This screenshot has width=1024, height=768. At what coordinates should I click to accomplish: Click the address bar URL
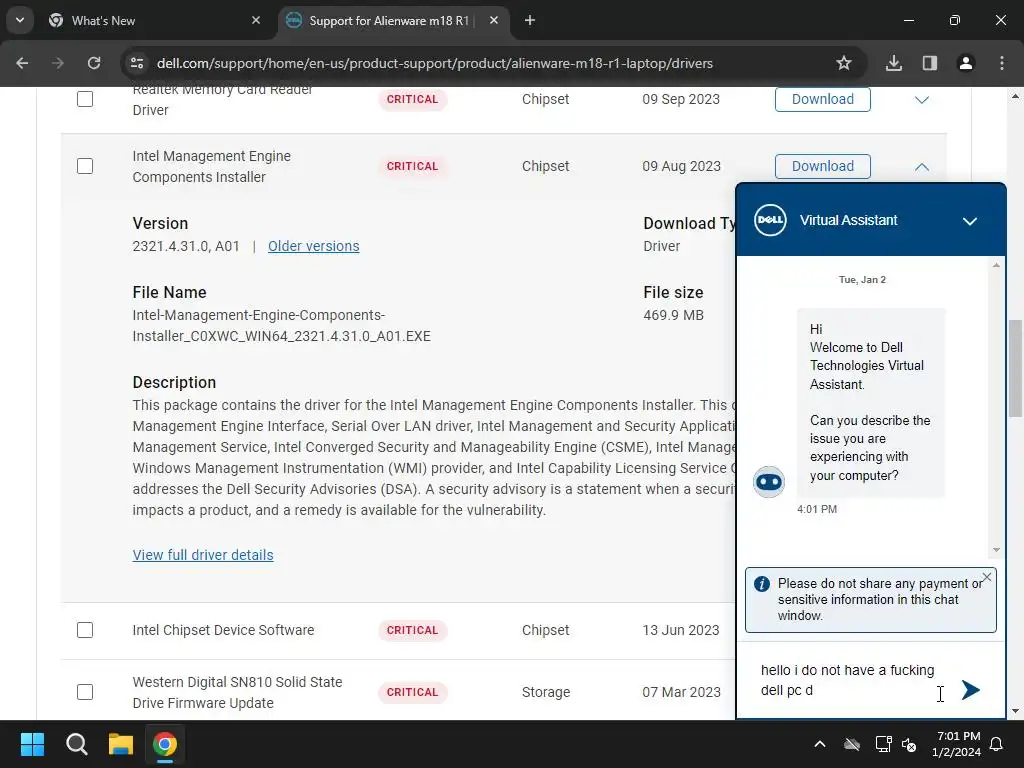(435, 63)
